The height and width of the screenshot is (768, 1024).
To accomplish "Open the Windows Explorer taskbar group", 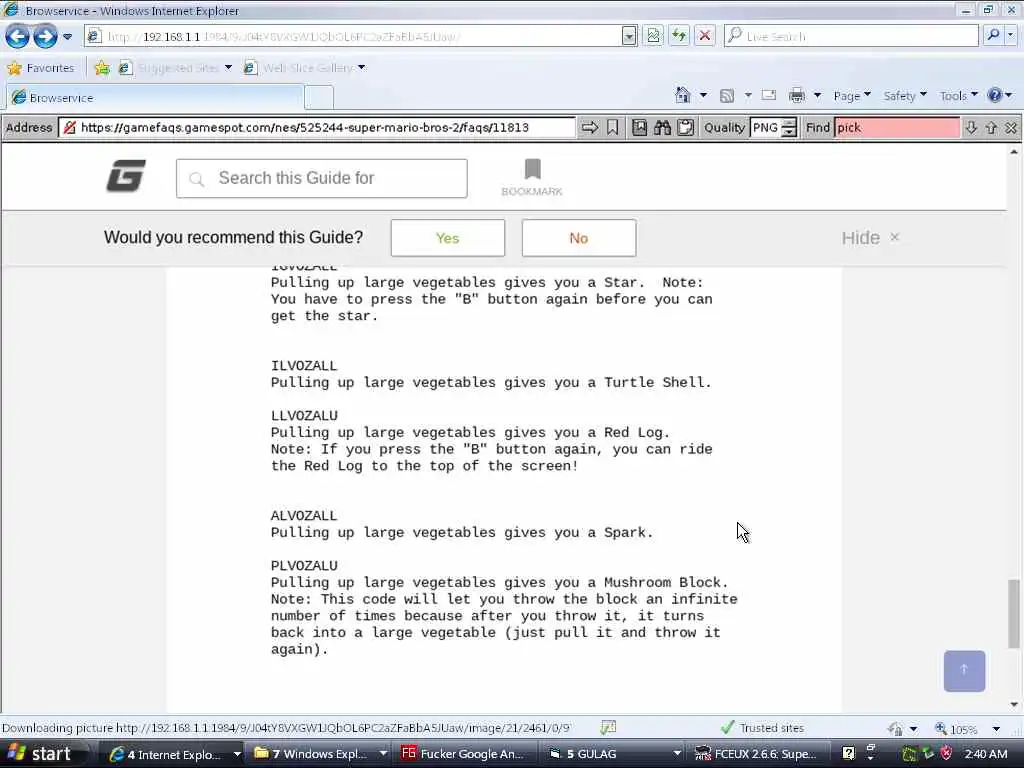I will click(320, 754).
